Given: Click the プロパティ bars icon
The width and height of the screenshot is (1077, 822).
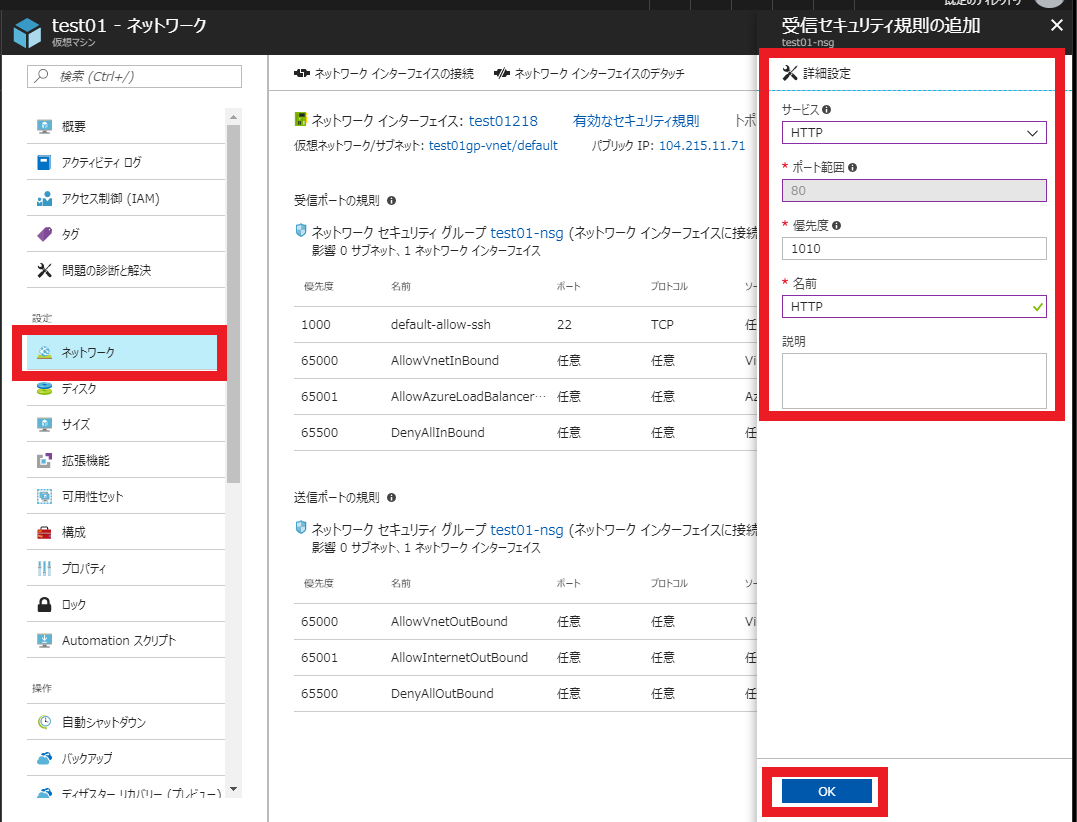Looking at the screenshot, I should point(44,569).
